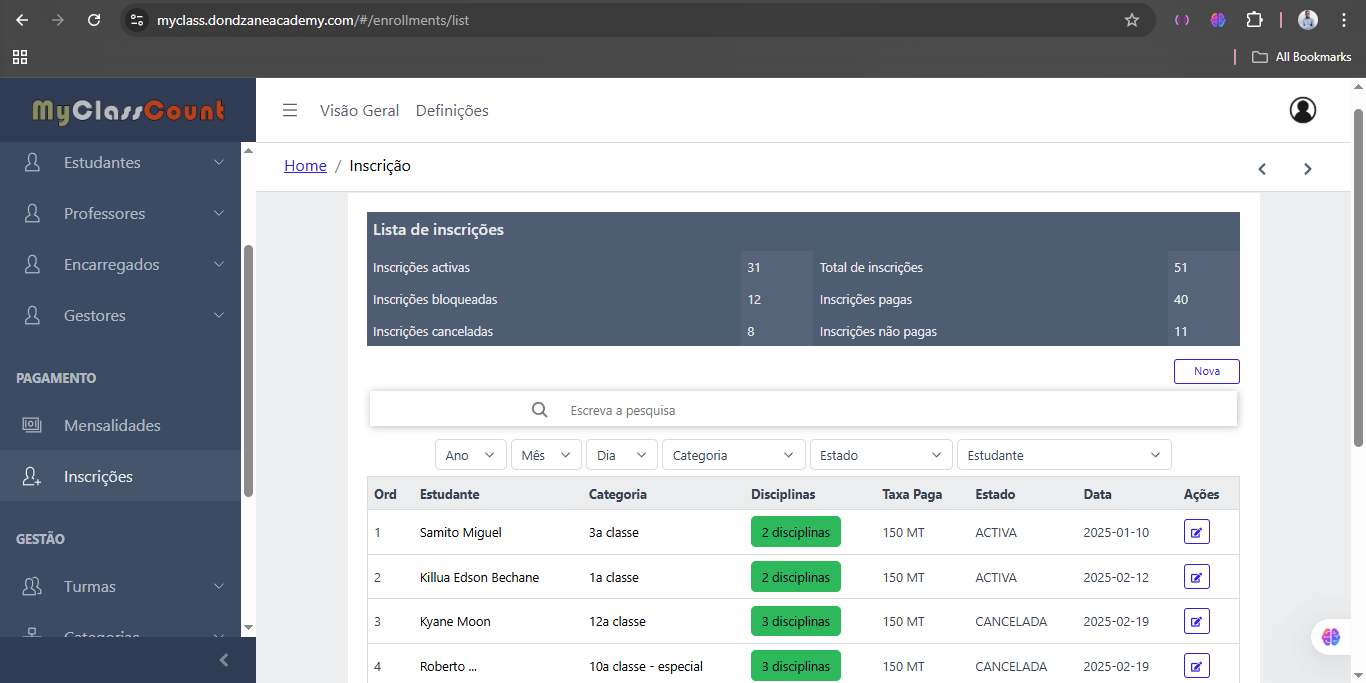Click the Home breadcrumb link
The height and width of the screenshot is (683, 1366).
305,166
